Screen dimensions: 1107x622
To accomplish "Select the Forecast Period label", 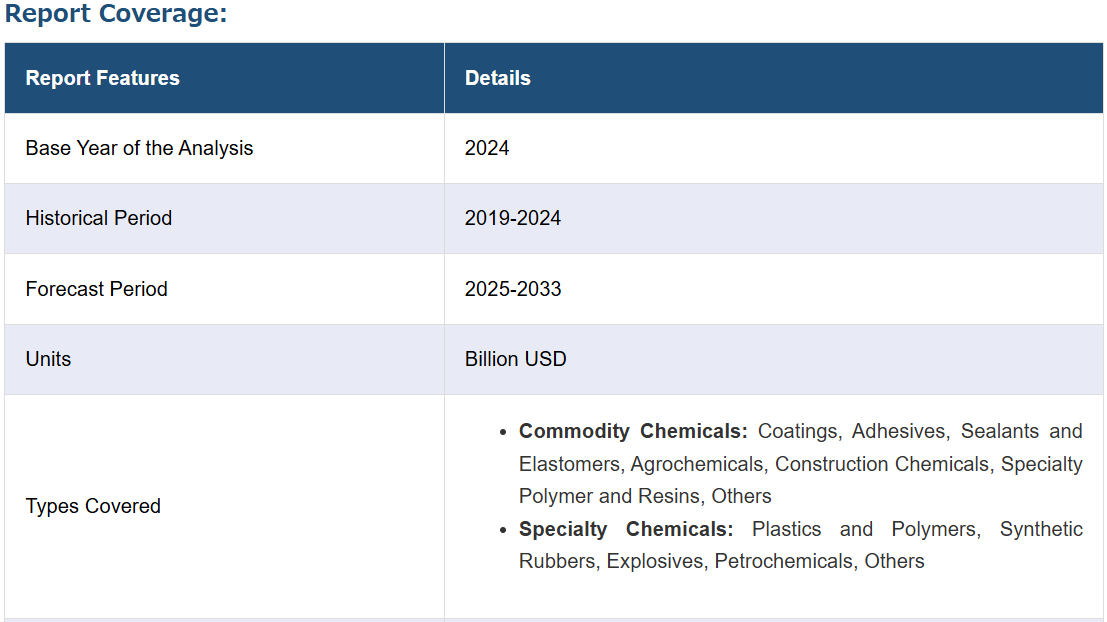I will (97, 289).
